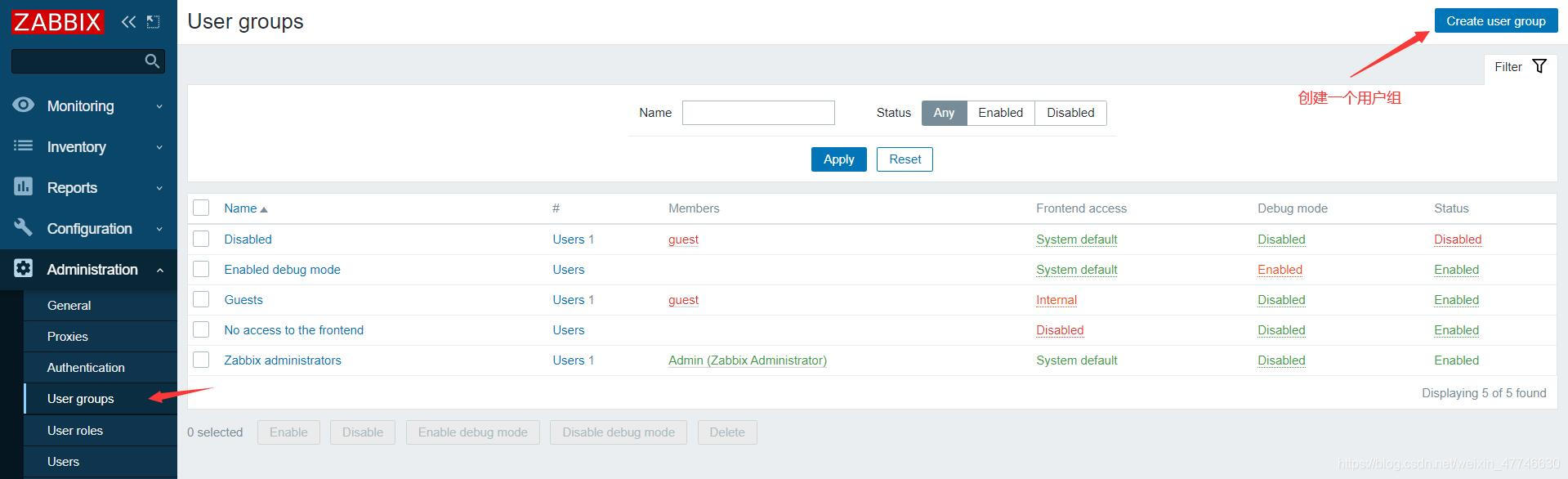Image resolution: width=1568 pixels, height=479 pixels.
Task: Set Status filter to Any
Action: coord(944,113)
